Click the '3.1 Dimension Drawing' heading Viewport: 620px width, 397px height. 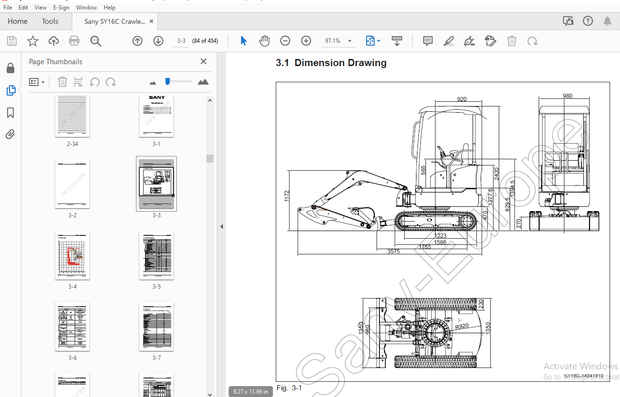(331, 63)
